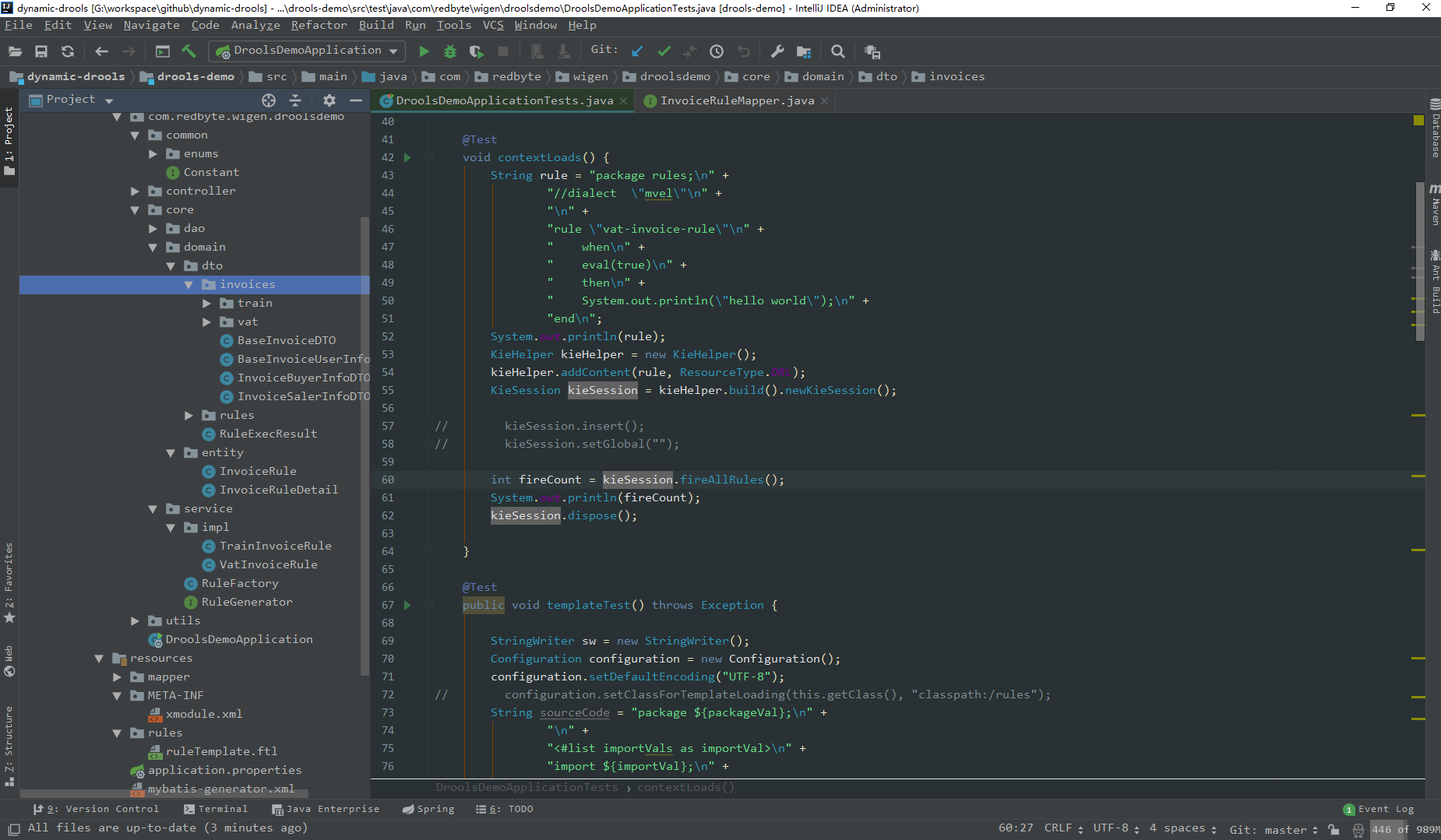1441x840 pixels.
Task: Click the editor vertical scrollbar thumb
Action: pyautogui.click(x=1420, y=261)
